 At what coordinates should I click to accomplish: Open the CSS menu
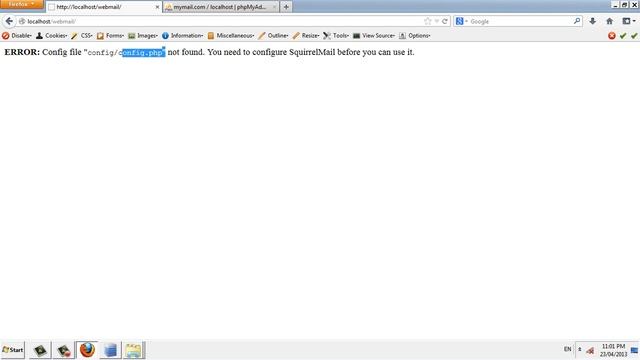tap(82, 36)
